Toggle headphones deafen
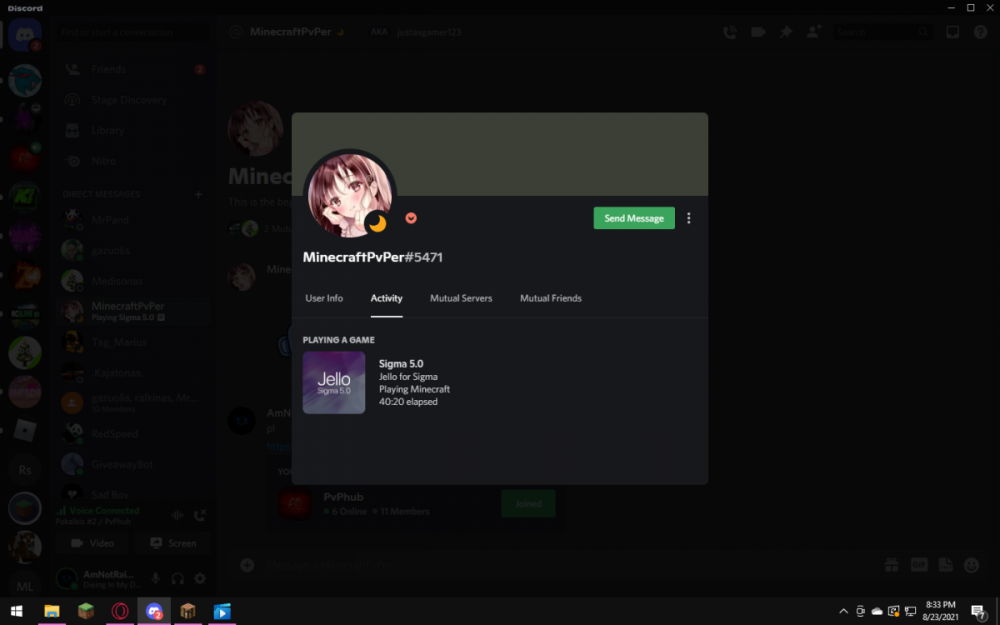Viewport: 1000px width, 625px height. [x=177, y=578]
